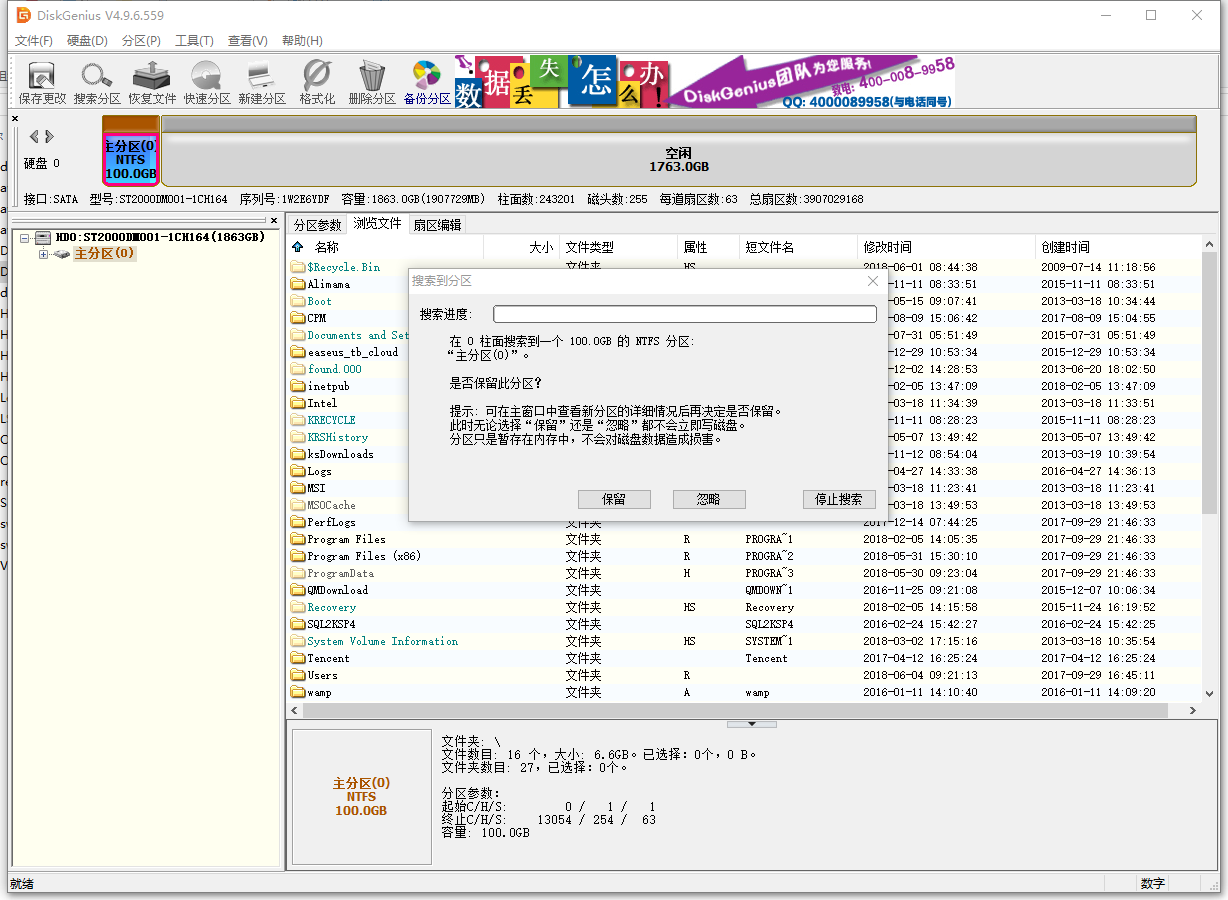The image size is (1228, 900).
Task: Click the 保存更改 (Save changes) toolbar icon
Action: pos(42,81)
